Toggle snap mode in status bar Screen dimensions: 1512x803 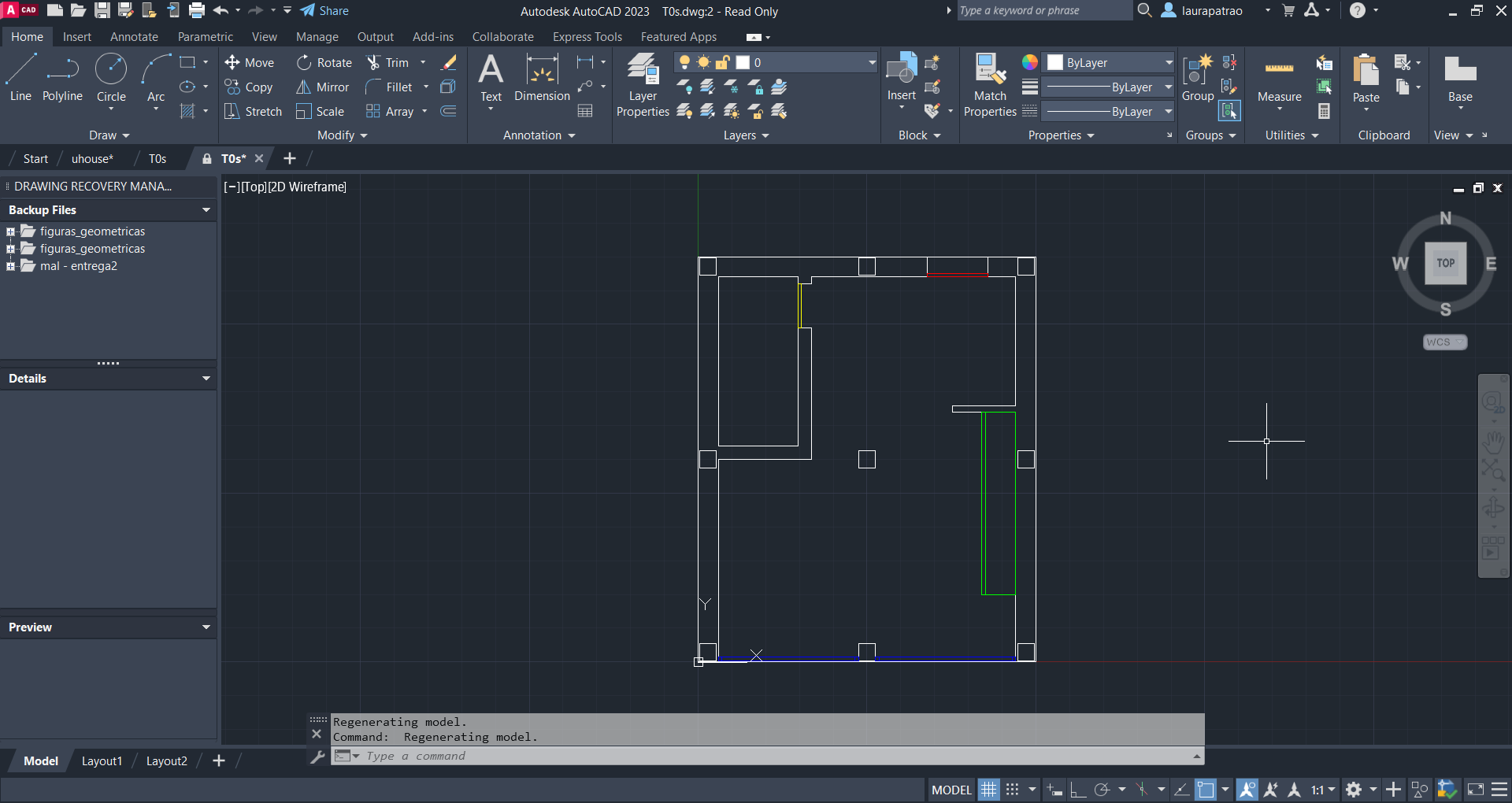click(1013, 790)
